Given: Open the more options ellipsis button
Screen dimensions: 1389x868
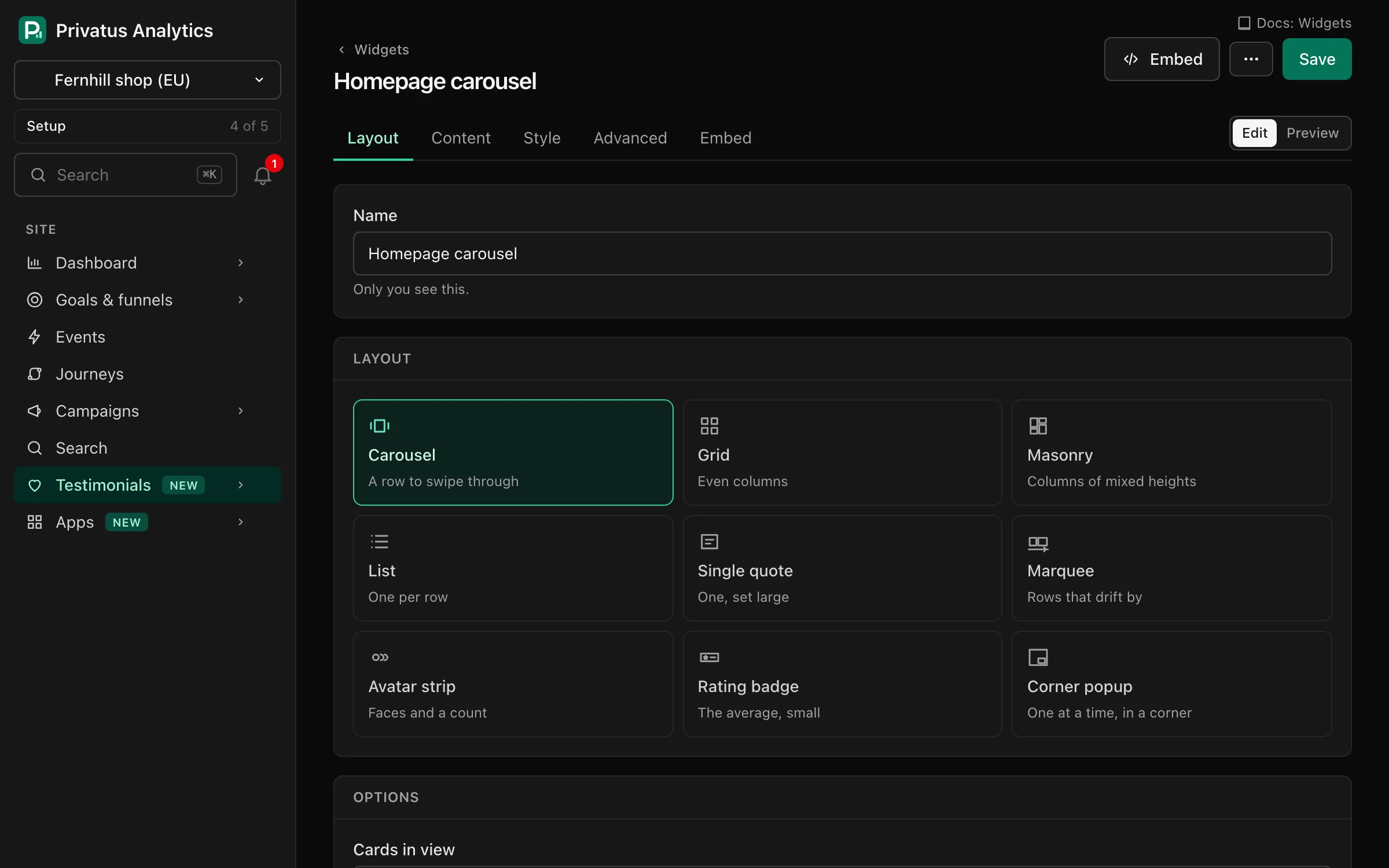Looking at the screenshot, I should (1251, 59).
